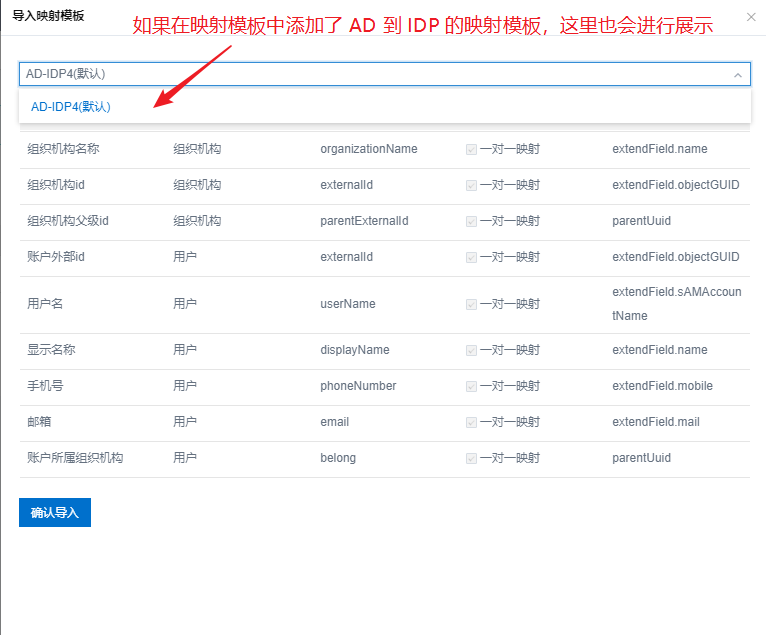Toggle the 一对一映射 checkbox for 组织机构id
The width and height of the screenshot is (766, 635).
click(471, 185)
